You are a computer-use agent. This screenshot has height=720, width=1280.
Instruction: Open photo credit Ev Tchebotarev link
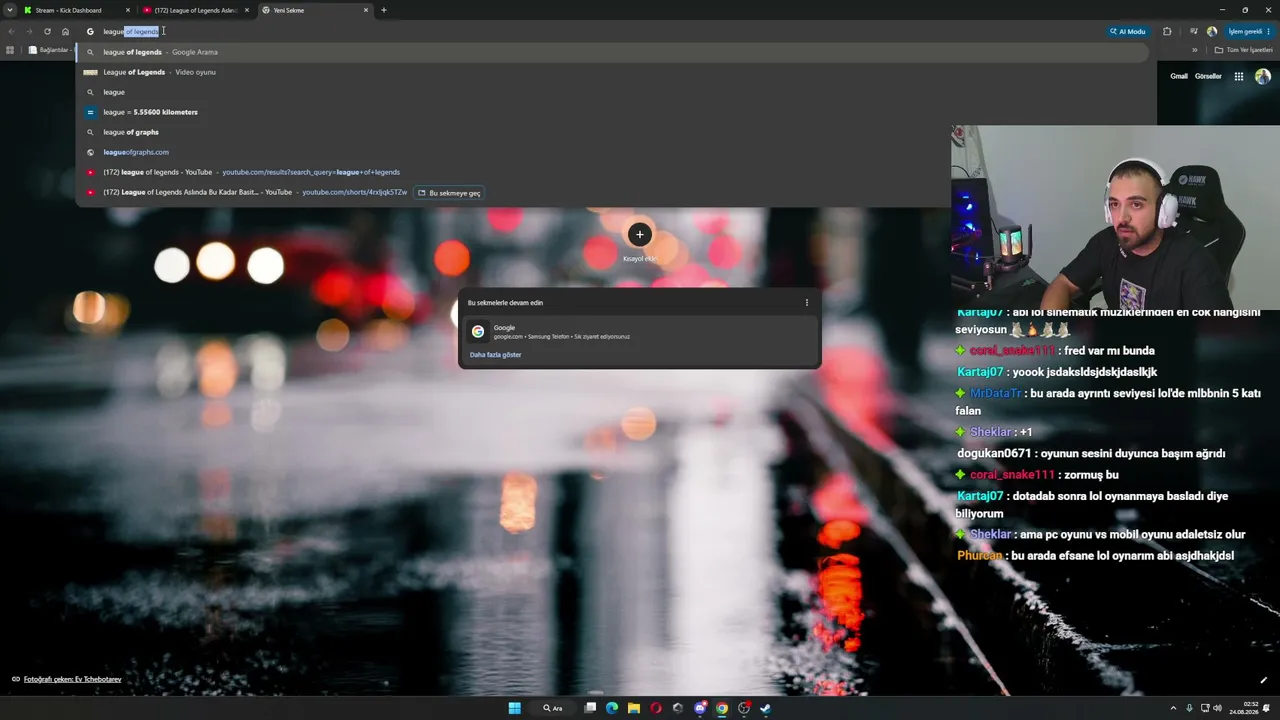point(73,679)
